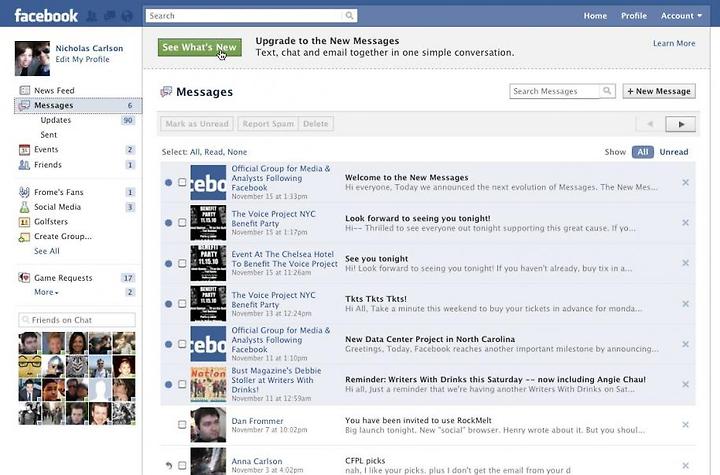This screenshot has height=475, width=720.
Task: Open messages icon in top bar
Action: click(x=110, y=16)
